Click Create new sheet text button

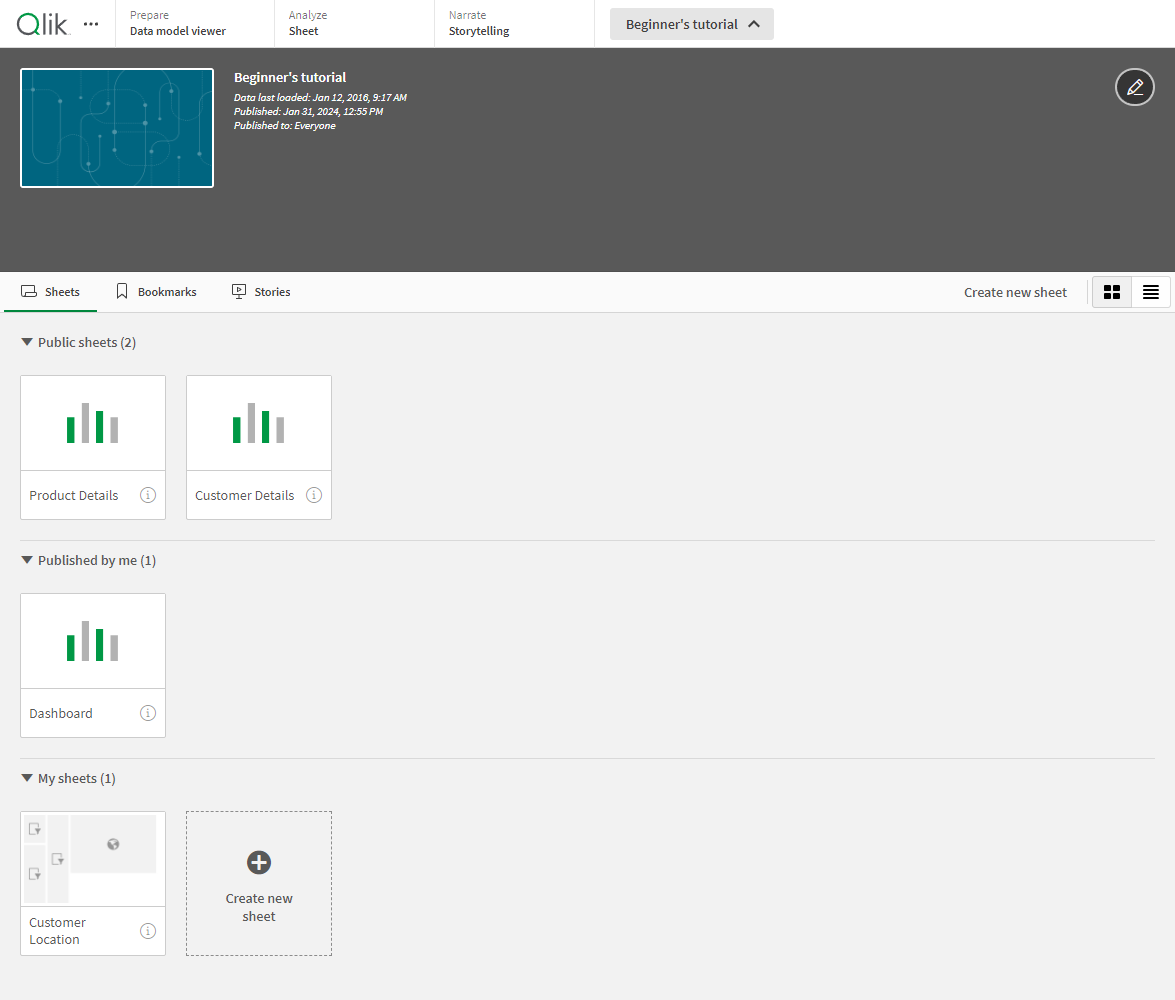pos(1015,292)
